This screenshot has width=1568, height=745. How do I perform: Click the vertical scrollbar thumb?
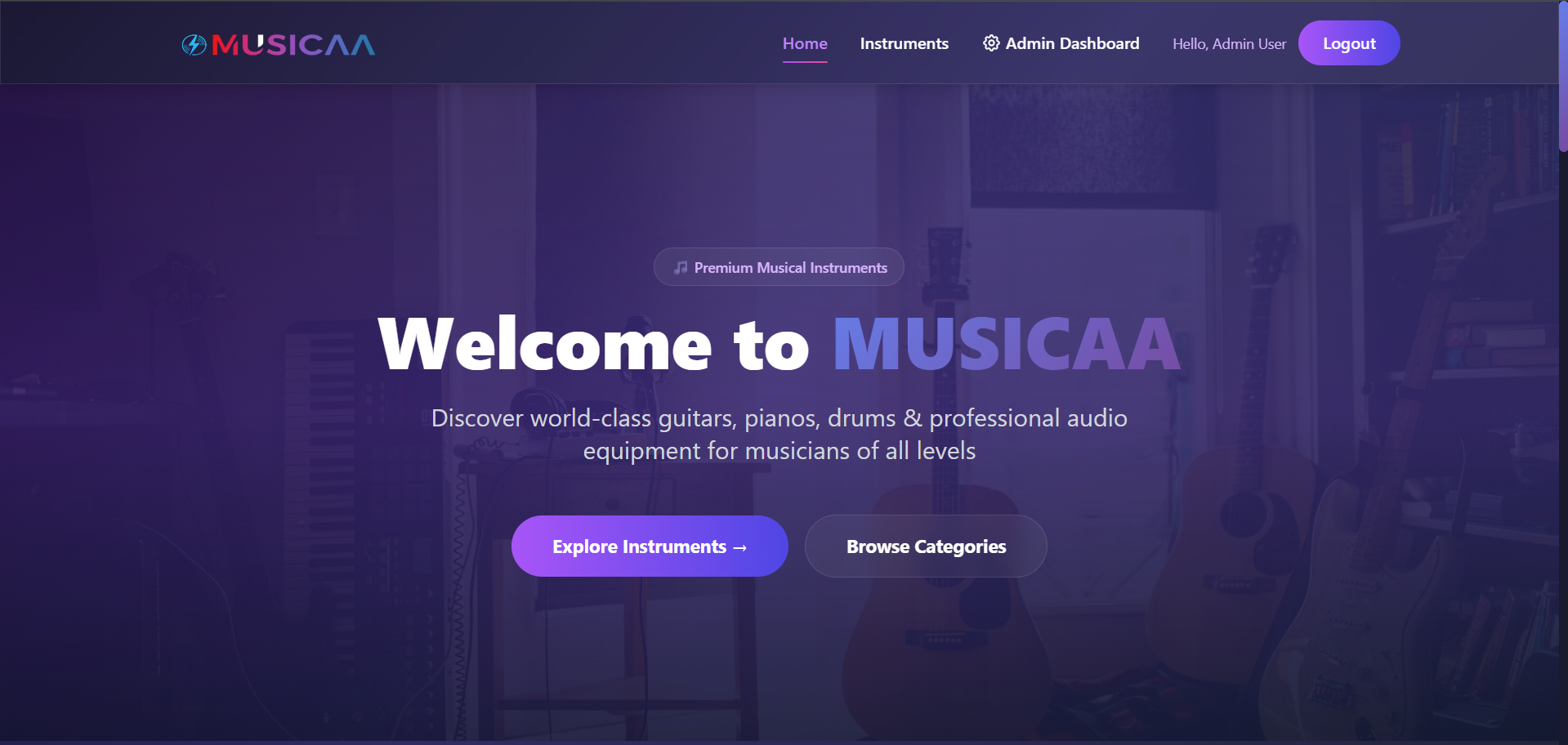1562,76
